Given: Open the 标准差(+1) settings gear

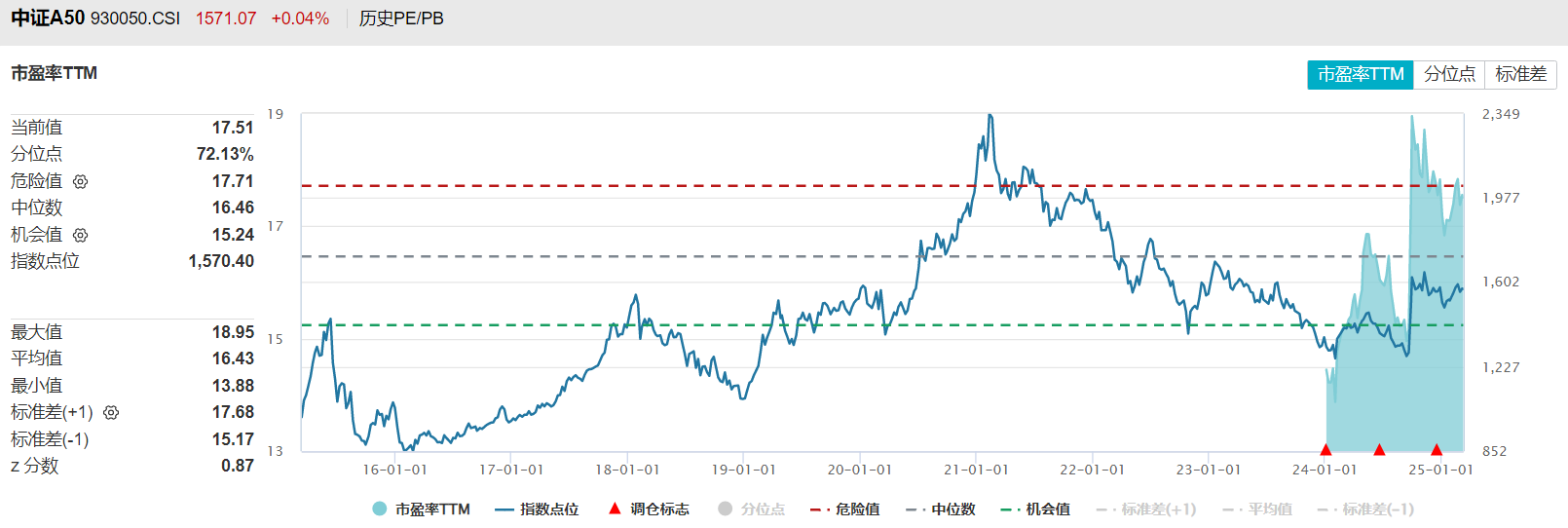Looking at the screenshot, I should [111, 412].
